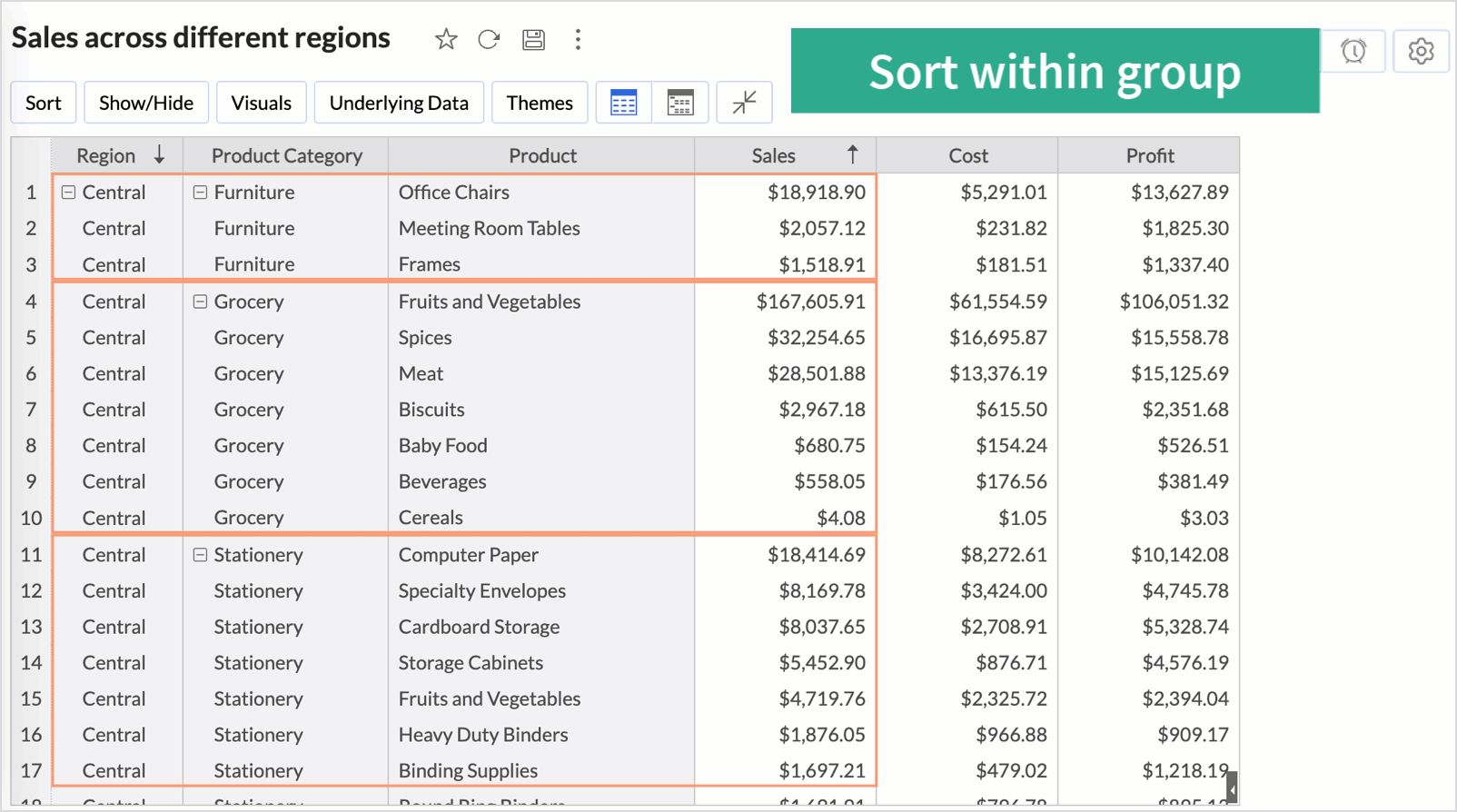Collapse the Stationery category group
Screen dimensions: 1457x812
click(200, 555)
